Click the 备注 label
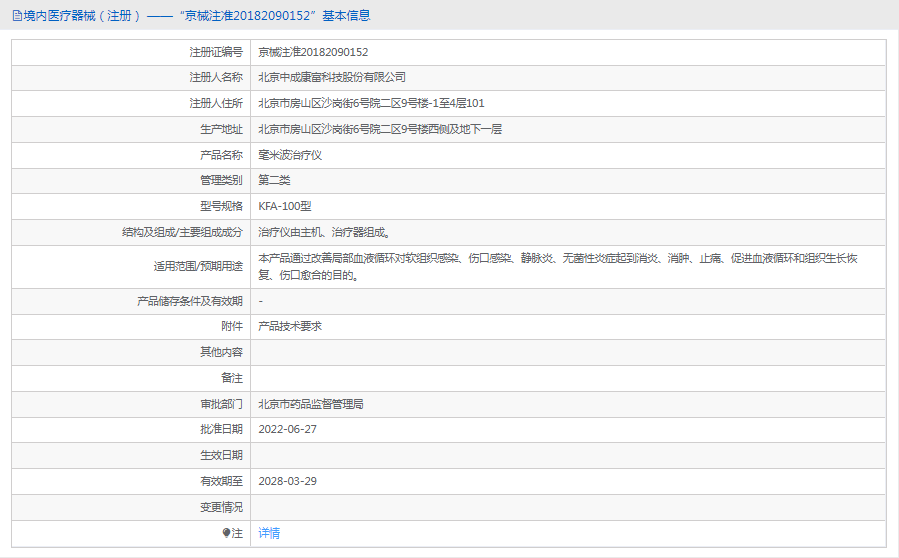Image resolution: width=899 pixels, height=558 pixels. point(232,378)
